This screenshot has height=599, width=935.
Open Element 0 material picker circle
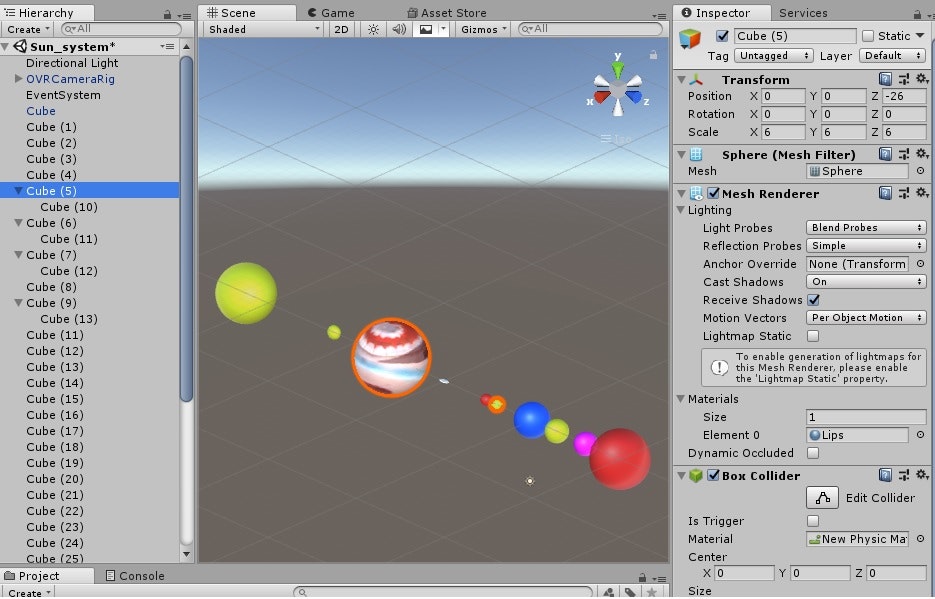click(x=920, y=435)
